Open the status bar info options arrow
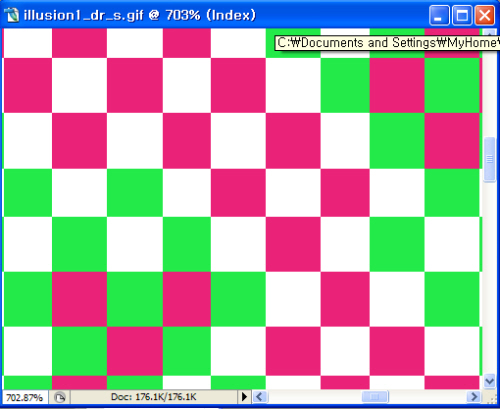 click(244, 397)
